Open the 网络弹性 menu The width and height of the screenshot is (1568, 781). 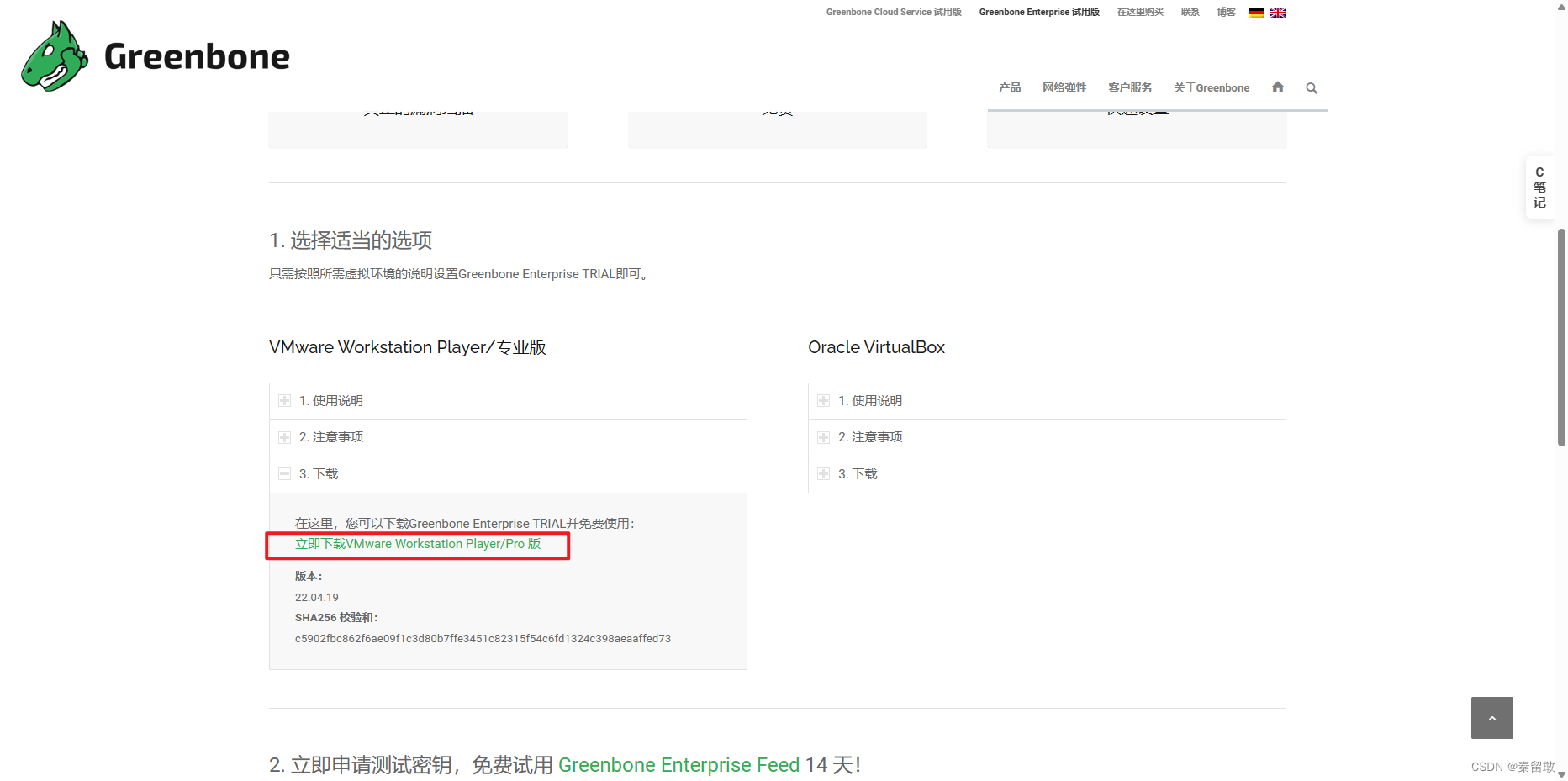1064,88
